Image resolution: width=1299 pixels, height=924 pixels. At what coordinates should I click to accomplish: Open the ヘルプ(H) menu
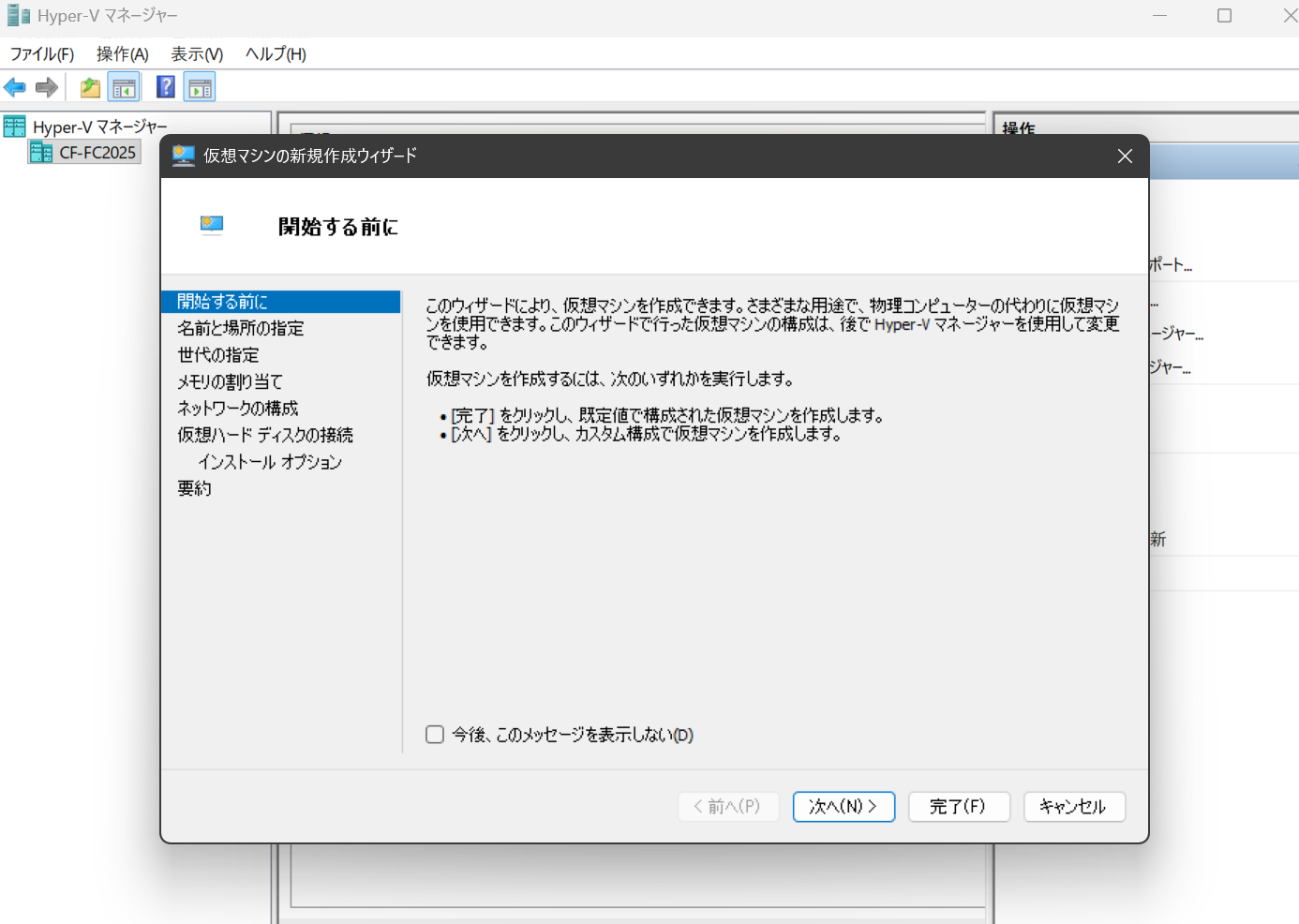(276, 54)
